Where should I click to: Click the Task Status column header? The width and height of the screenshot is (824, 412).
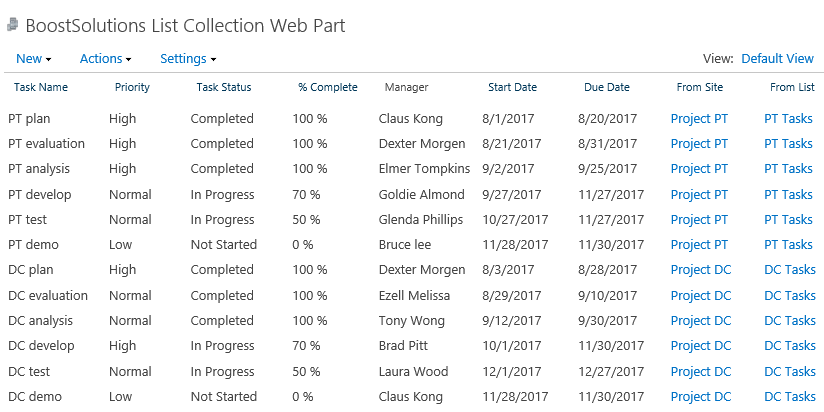tap(224, 87)
